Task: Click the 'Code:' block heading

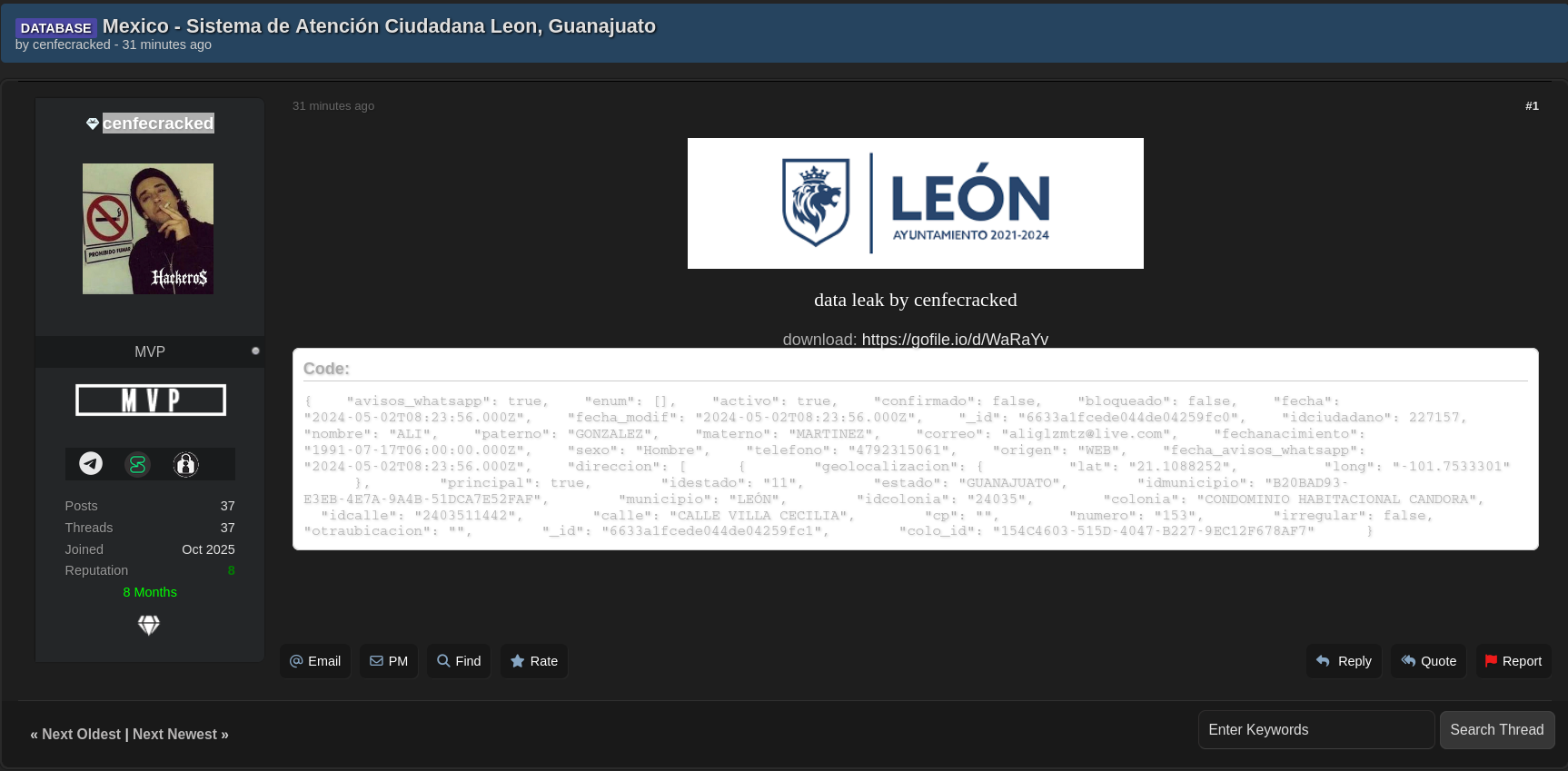Action: (x=326, y=369)
